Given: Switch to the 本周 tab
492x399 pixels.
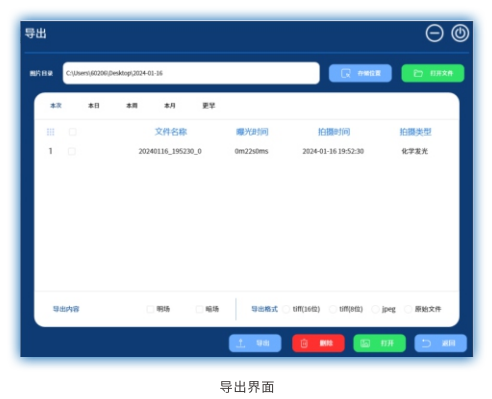Looking at the screenshot, I should [x=132, y=106].
